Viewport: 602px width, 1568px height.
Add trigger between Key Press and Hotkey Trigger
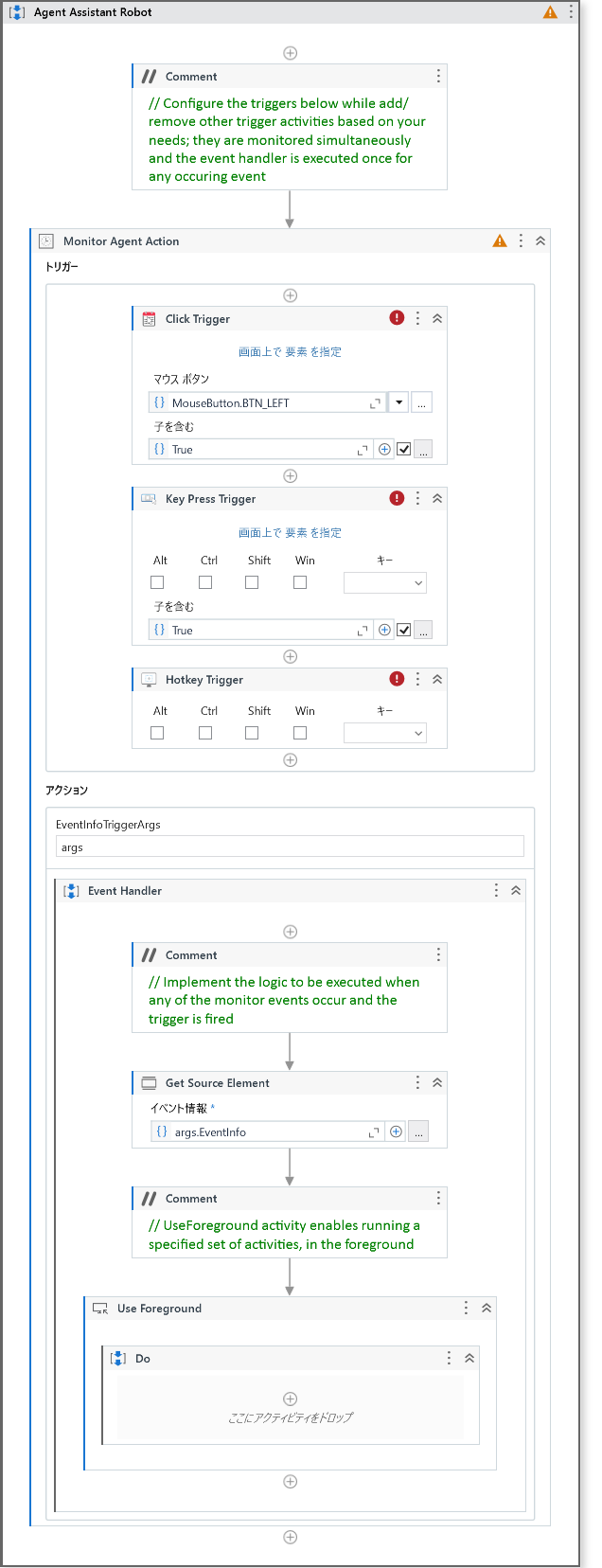[x=291, y=656]
